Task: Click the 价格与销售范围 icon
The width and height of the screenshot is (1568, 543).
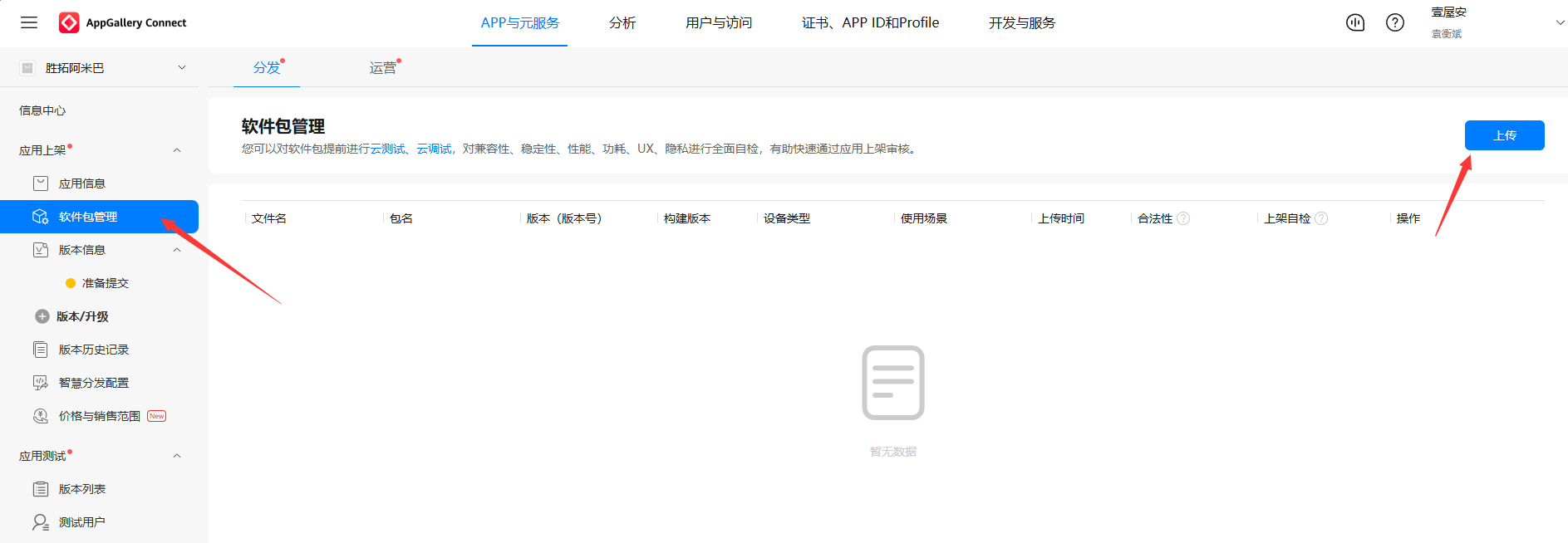Action: pyautogui.click(x=41, y=416)
